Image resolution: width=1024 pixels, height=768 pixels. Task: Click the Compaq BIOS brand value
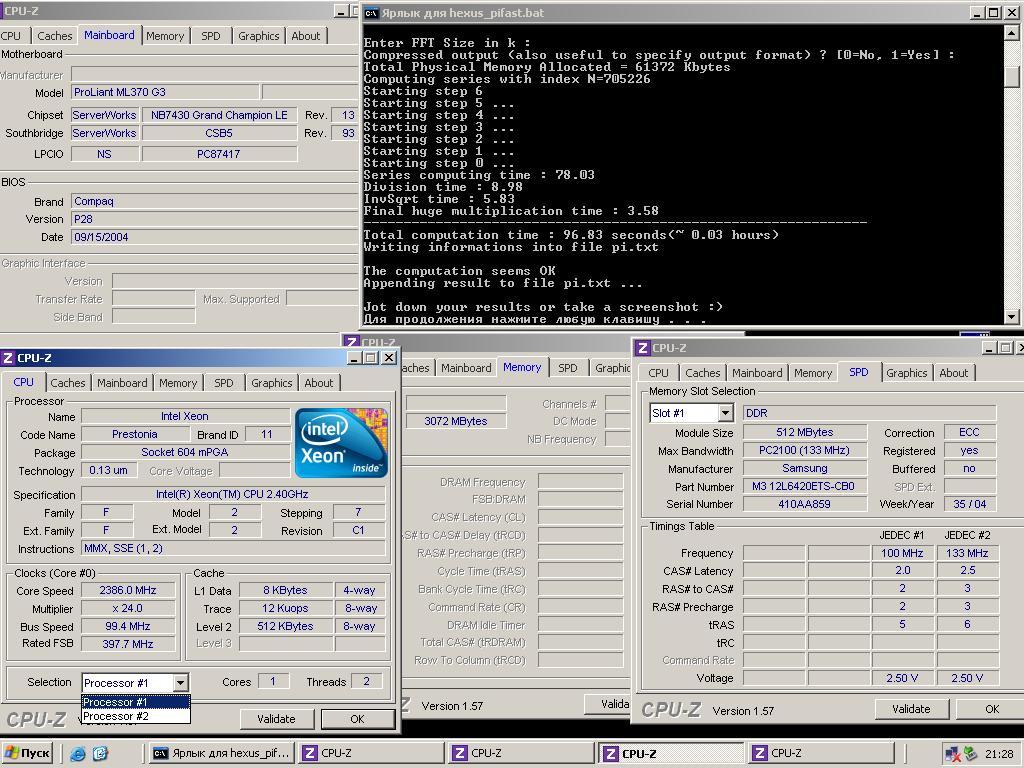[x=214, y=201]
